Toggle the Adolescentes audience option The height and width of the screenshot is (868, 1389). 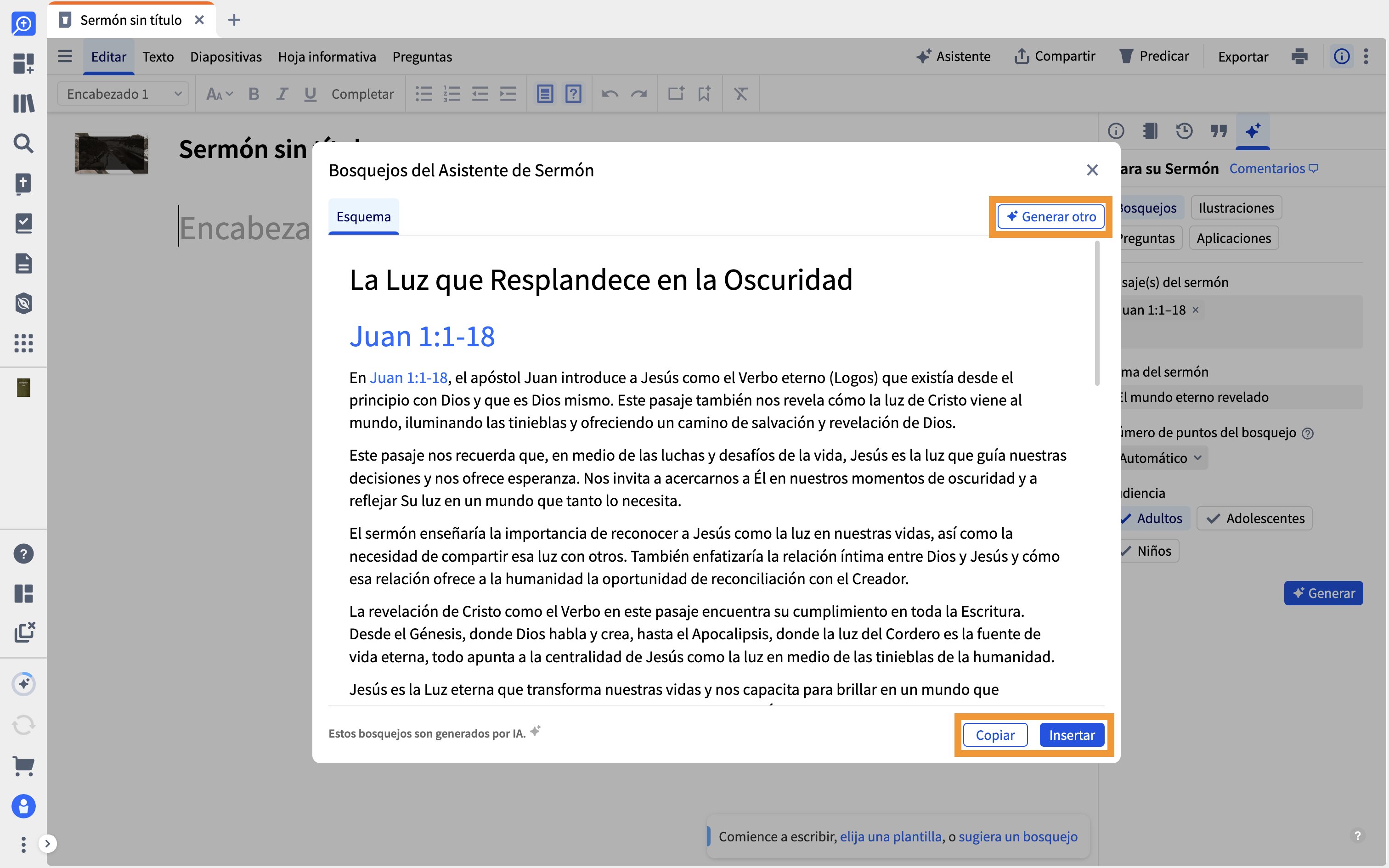(1254, 519)
